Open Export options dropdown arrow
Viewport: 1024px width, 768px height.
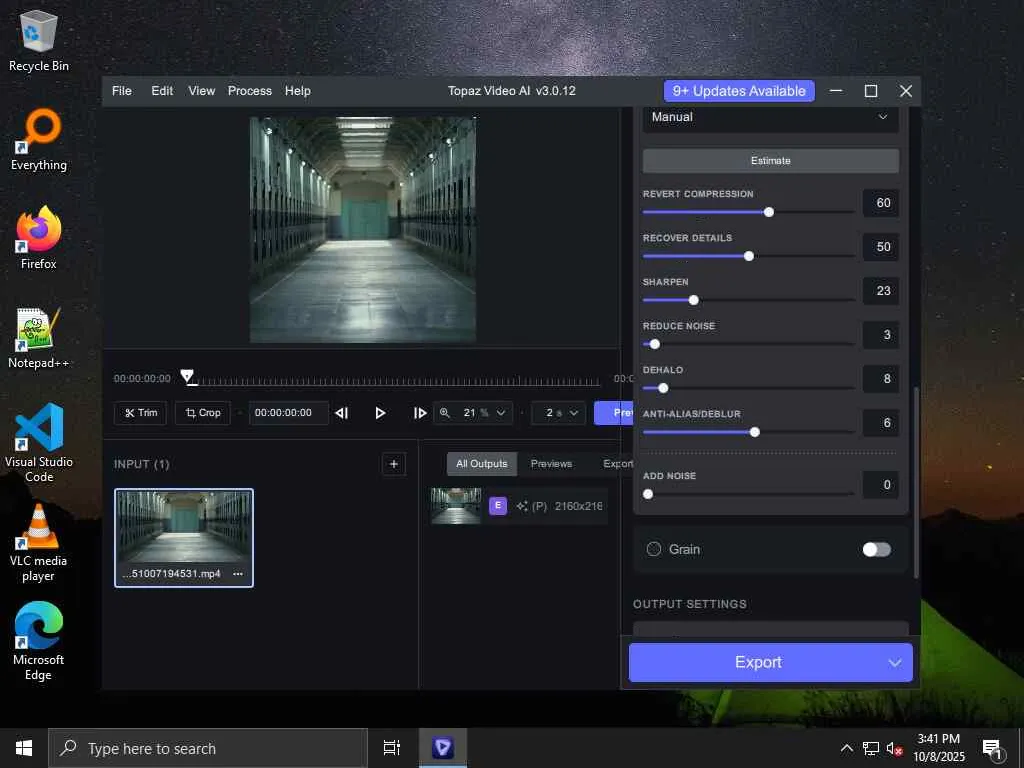click(x=895, y=663)
